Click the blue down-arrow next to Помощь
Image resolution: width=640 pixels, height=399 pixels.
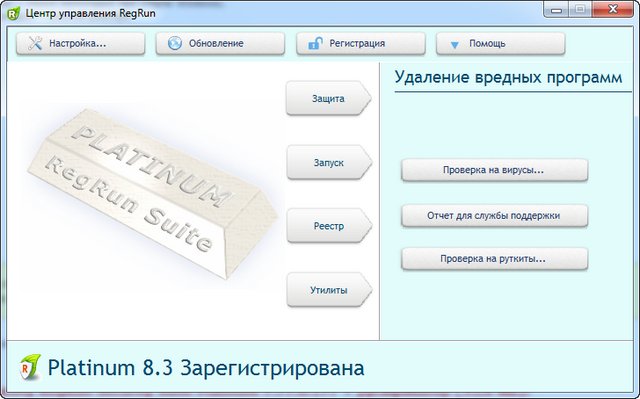[454, 45]
